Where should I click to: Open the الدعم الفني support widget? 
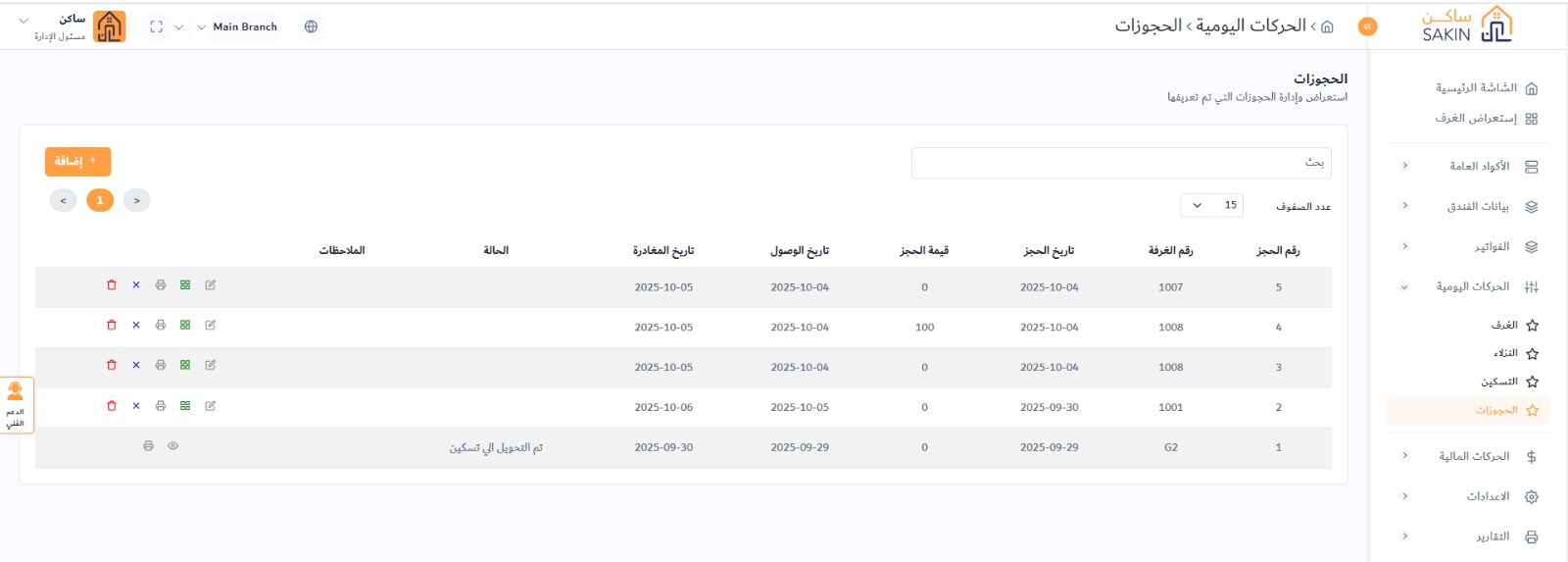click(16, 405)
